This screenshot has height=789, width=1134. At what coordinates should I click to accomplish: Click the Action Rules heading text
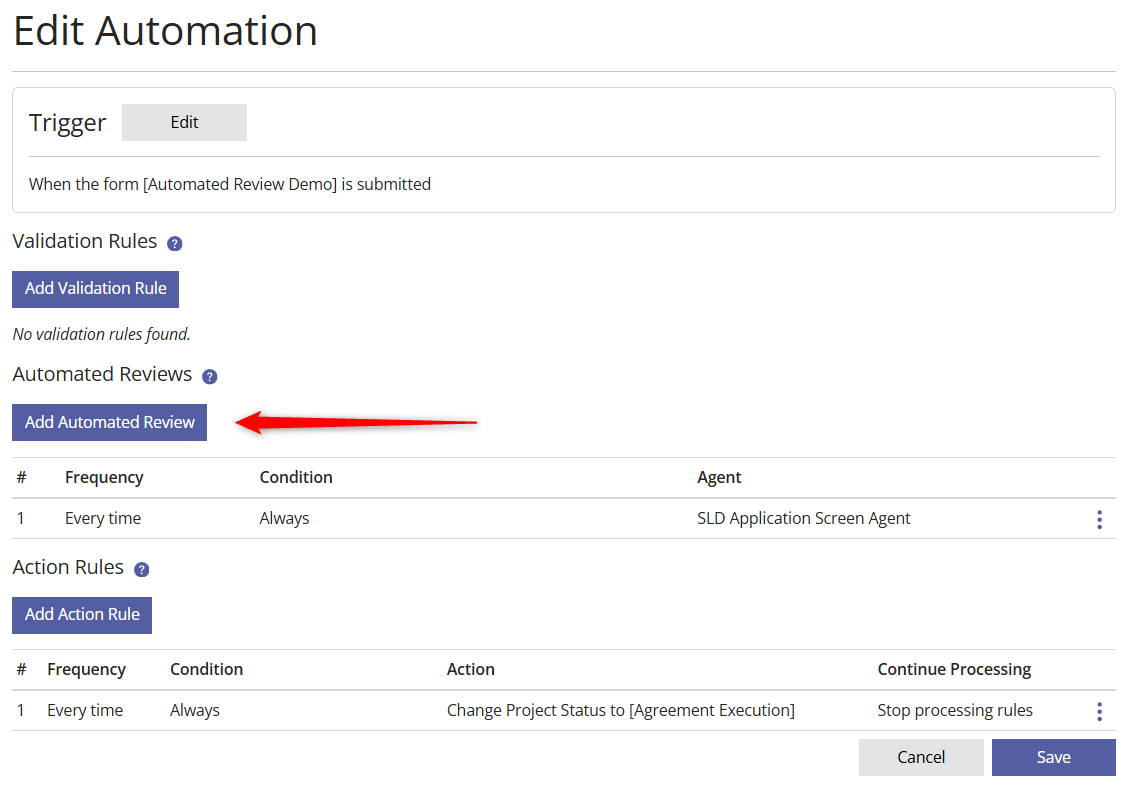click(x=68, y=567)
